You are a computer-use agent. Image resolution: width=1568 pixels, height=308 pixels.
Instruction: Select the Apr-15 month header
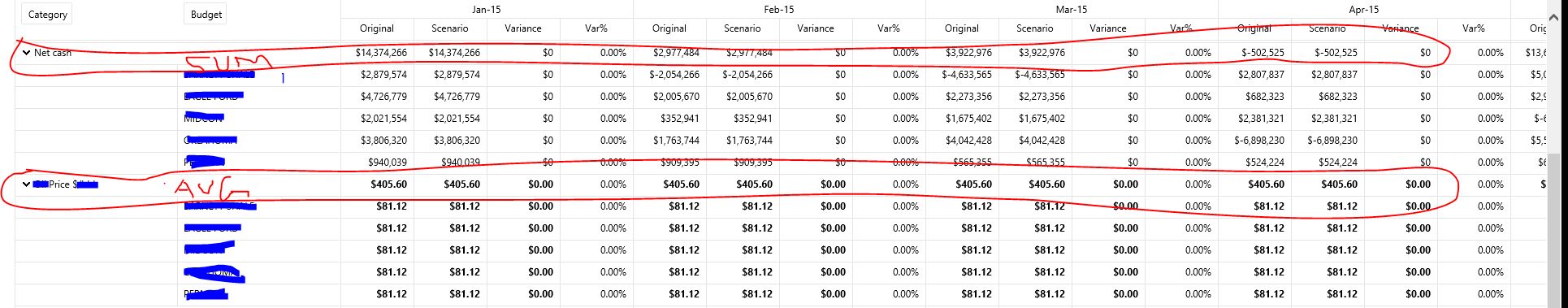tap(1364, 9)
